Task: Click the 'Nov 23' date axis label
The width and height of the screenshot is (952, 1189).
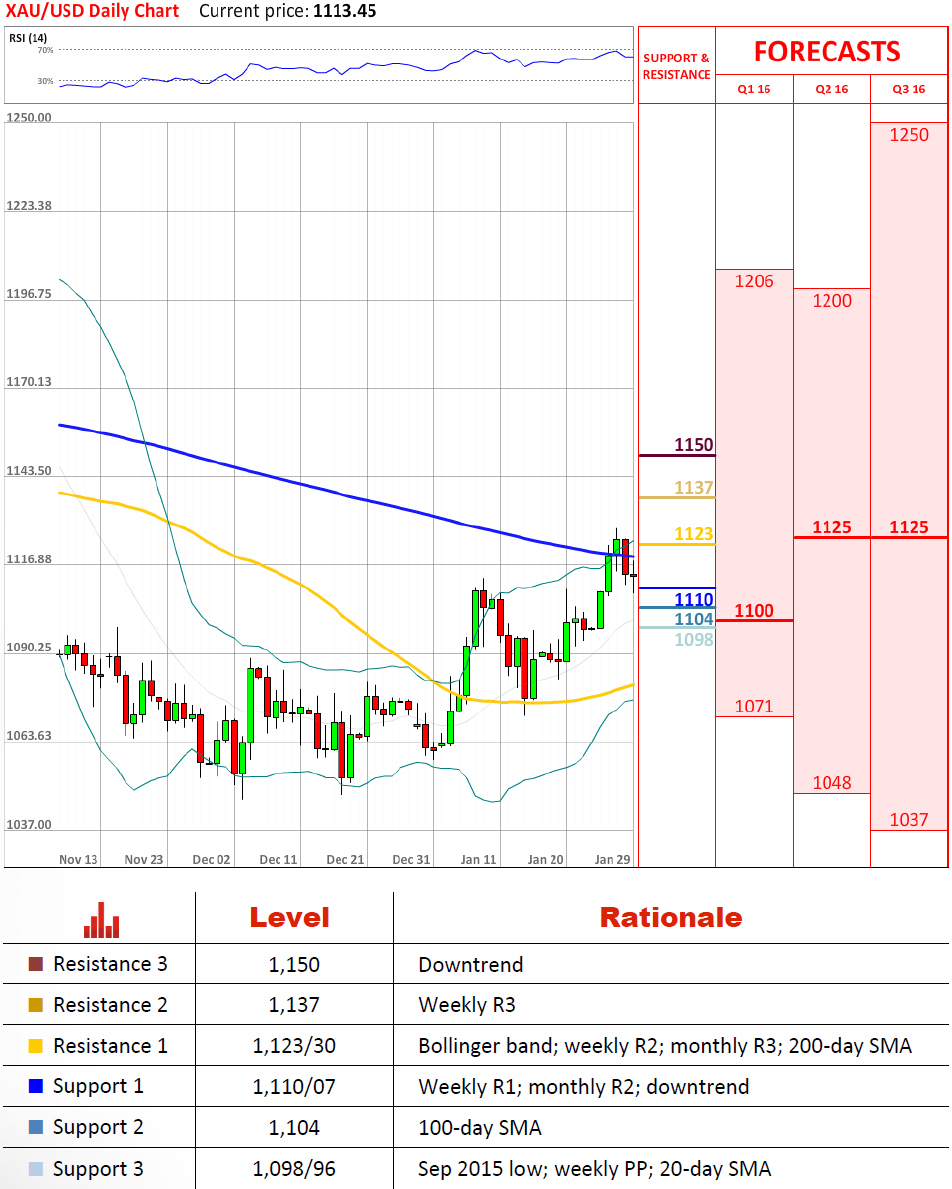Action: coord(143,859)
